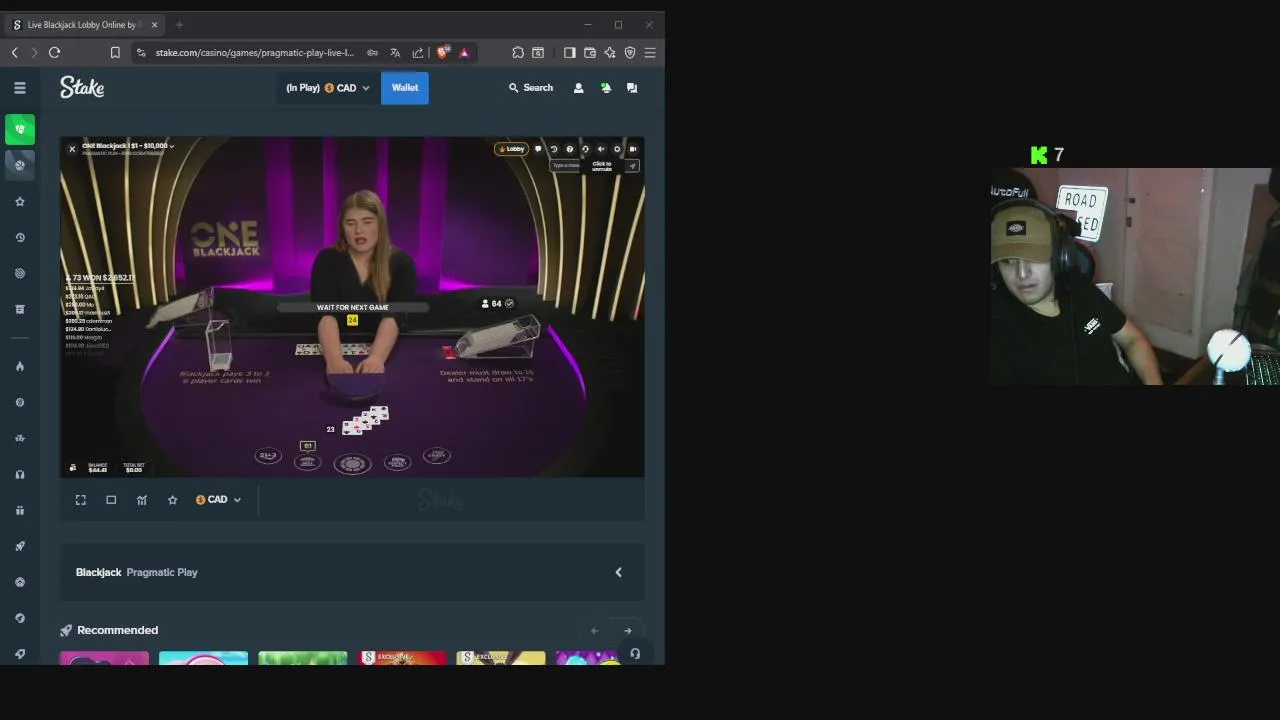Open the first Recommended game thumbnail
The image size is (1280, 720).
click(104, 658)
